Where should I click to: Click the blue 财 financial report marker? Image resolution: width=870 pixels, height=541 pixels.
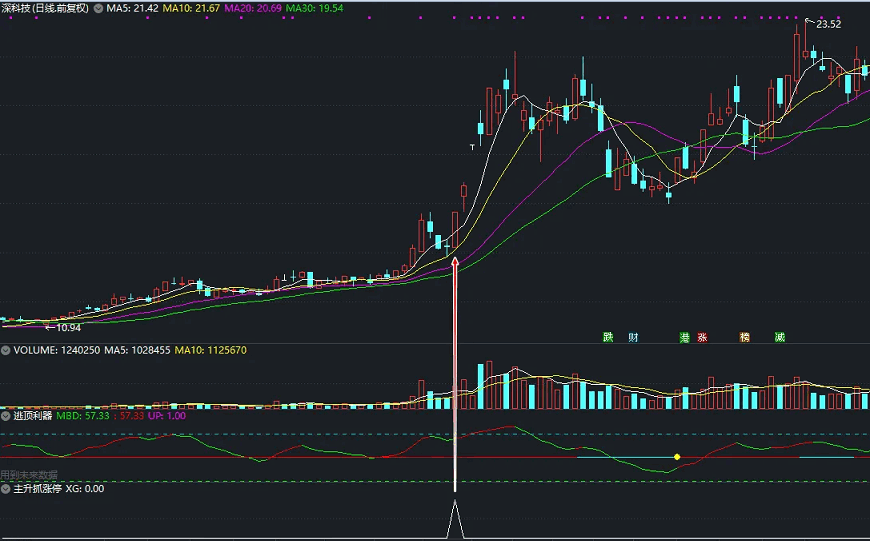(633, 337)
